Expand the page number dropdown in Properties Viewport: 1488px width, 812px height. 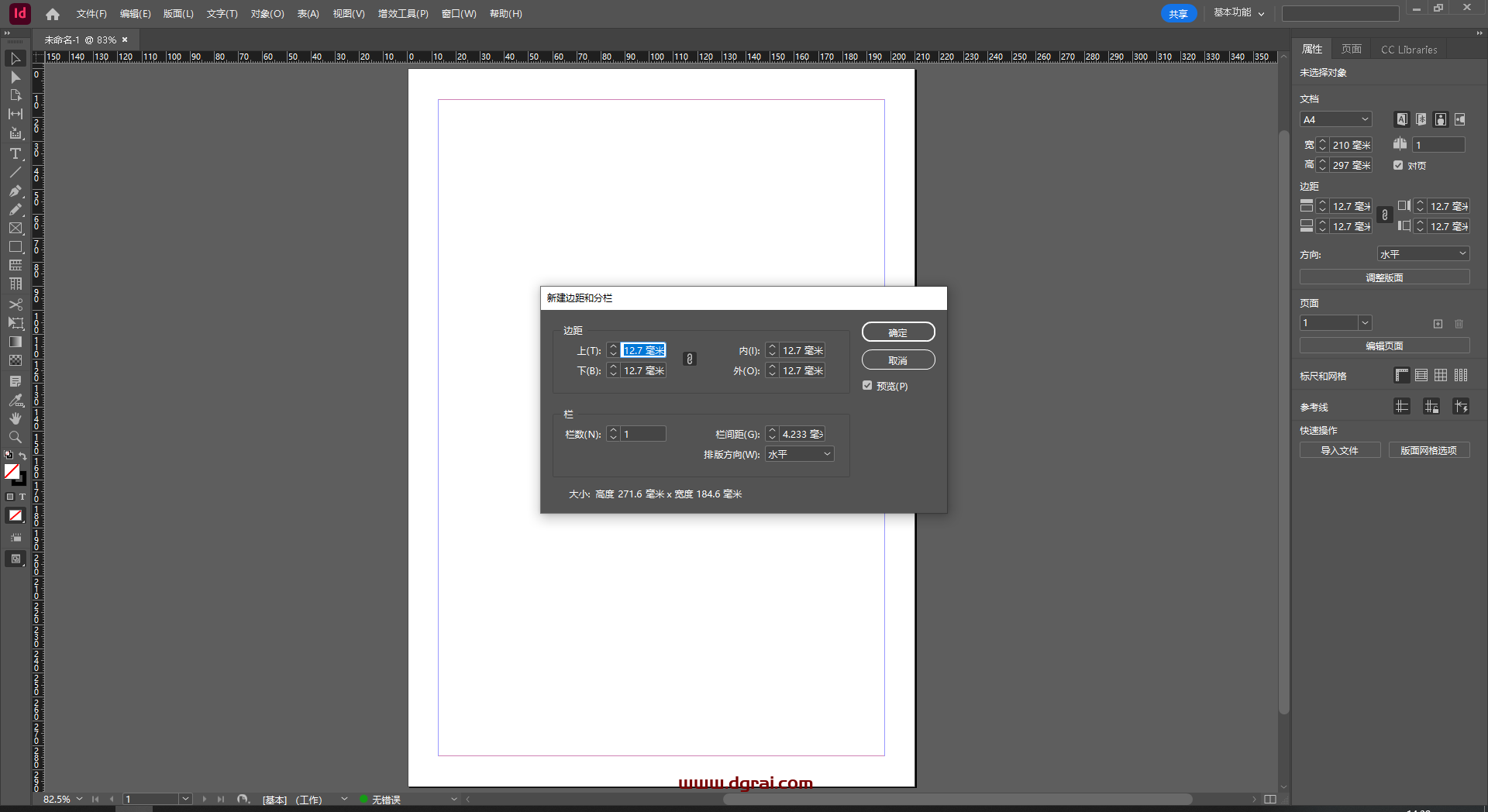(1366, 323)
